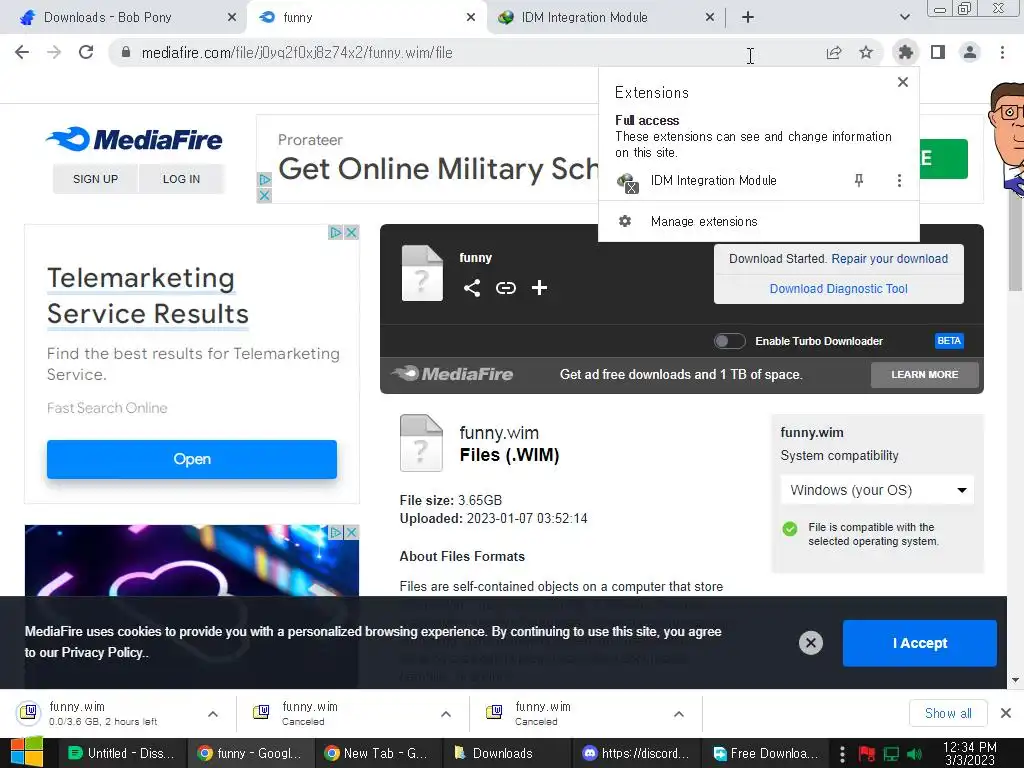Screen dimensions: 1024x768
Task: Click the share icon under funny
Action: [x=472, y=288]
